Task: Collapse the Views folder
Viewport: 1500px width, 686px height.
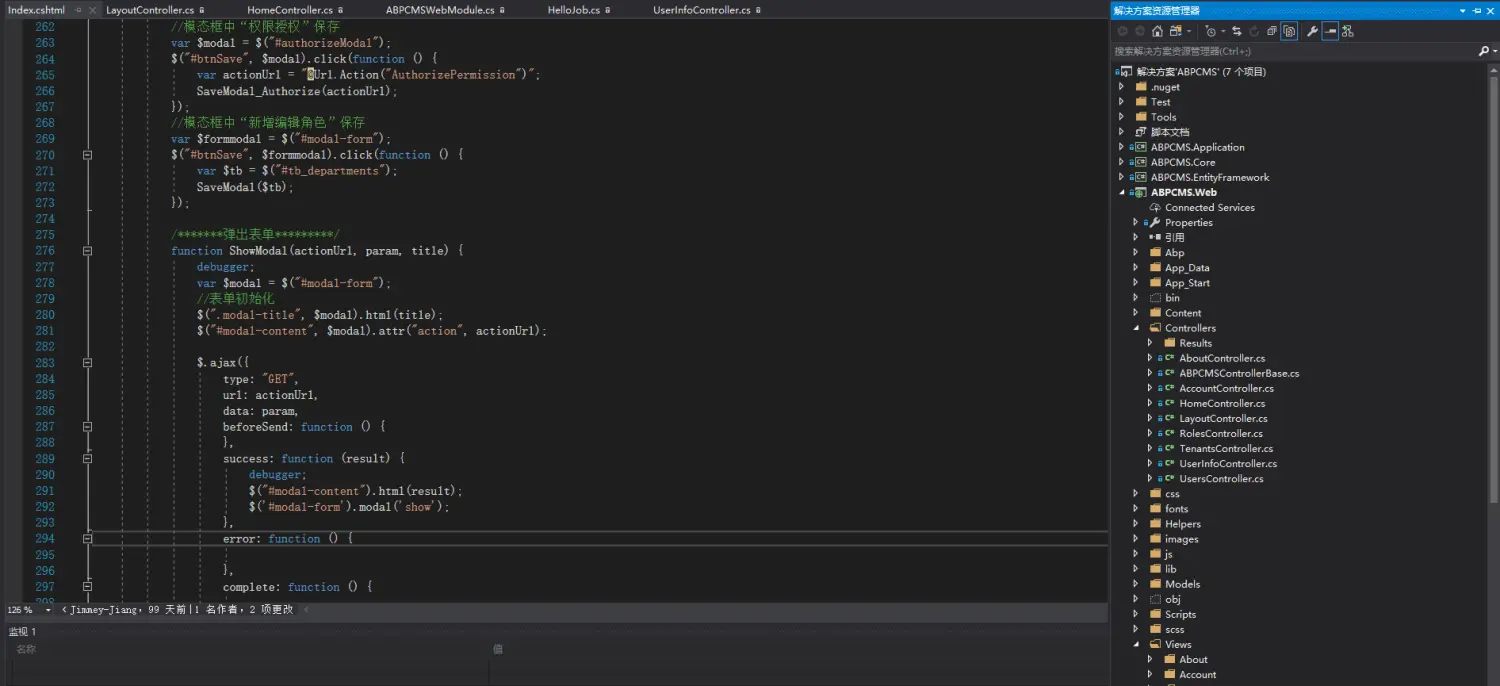Action: 1136,644
